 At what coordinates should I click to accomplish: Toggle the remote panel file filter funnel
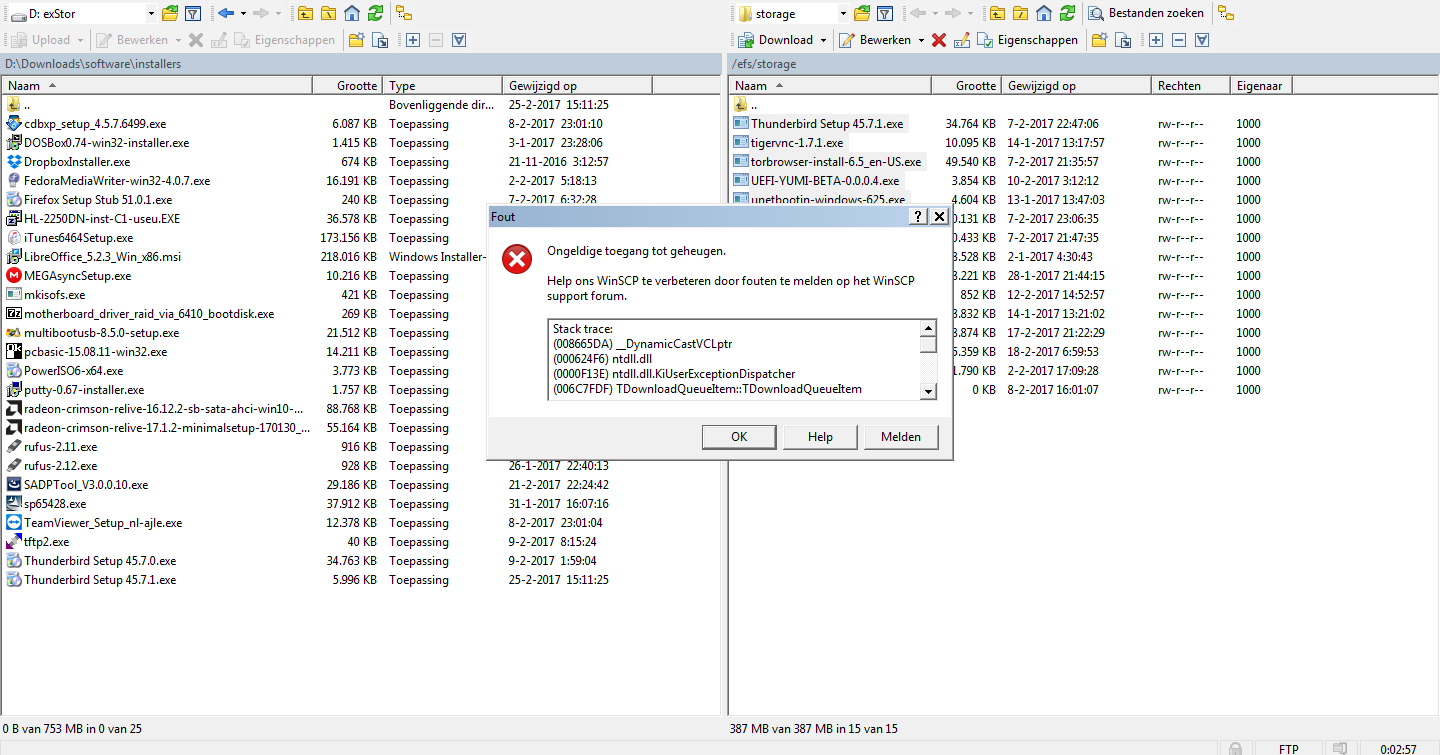[x=886, y=13]
